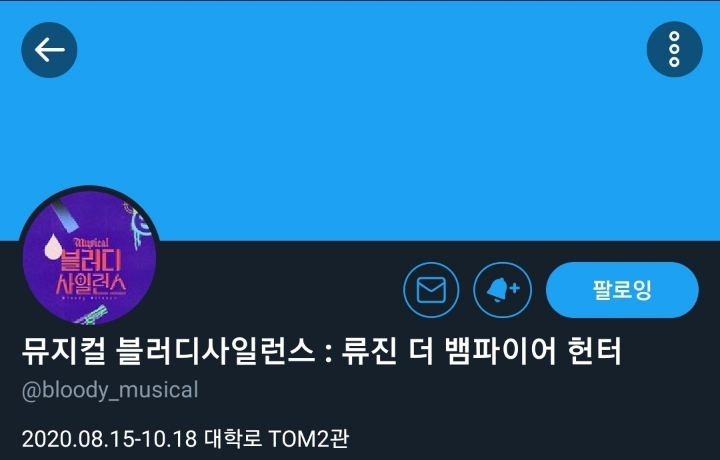Turn on notifications with the bell icon
720x460 pixels.
(x=502, y=290)
